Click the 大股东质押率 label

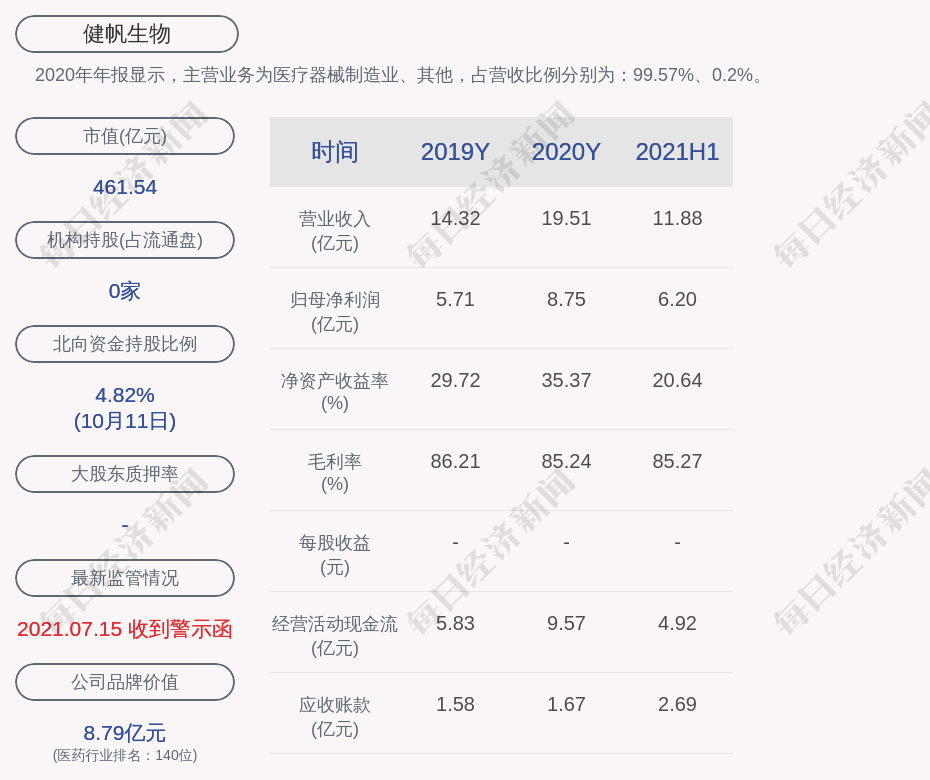pyautogui.click(x=125, y=474)
